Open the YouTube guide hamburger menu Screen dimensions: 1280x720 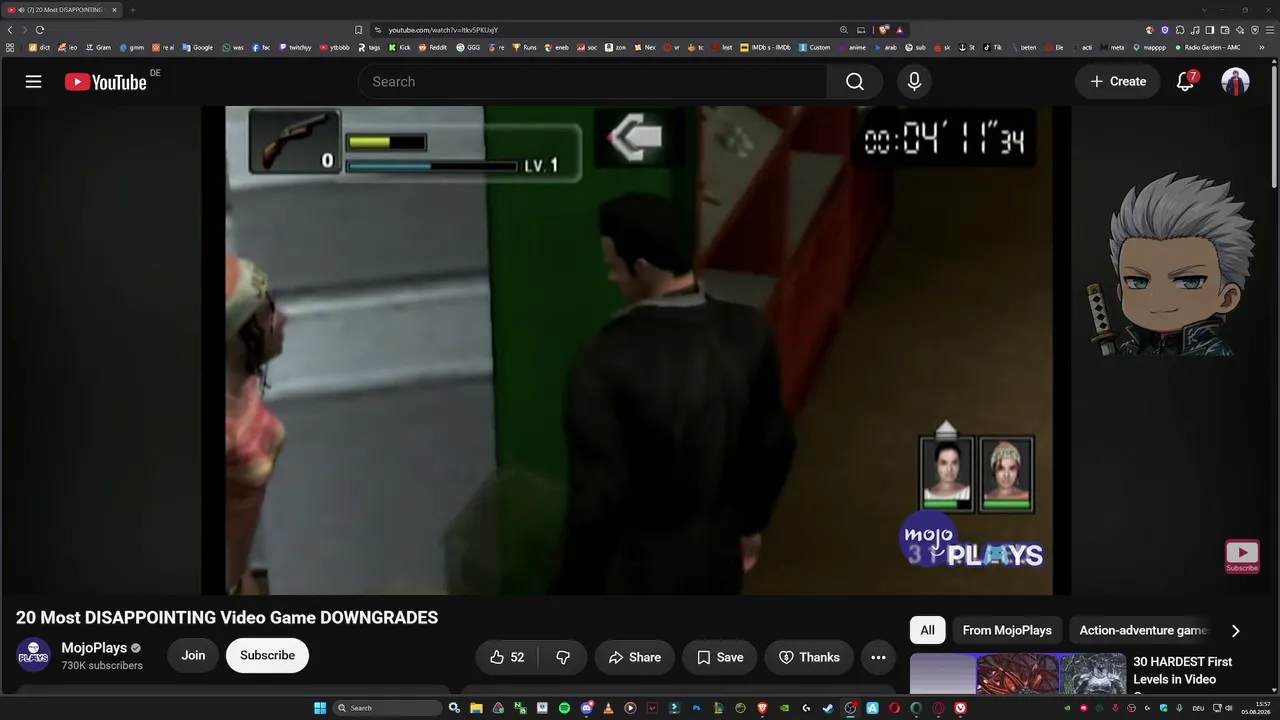(x=33, y=82)
